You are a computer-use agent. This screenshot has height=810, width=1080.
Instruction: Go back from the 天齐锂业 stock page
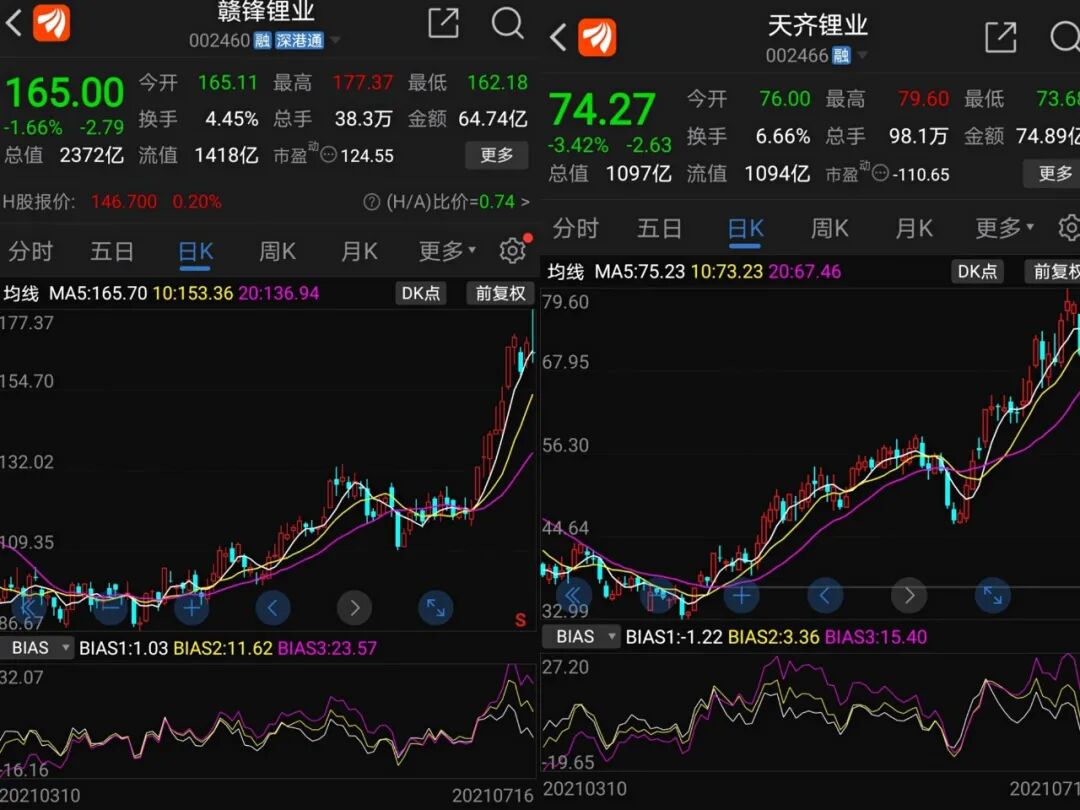tap(558, 37)
